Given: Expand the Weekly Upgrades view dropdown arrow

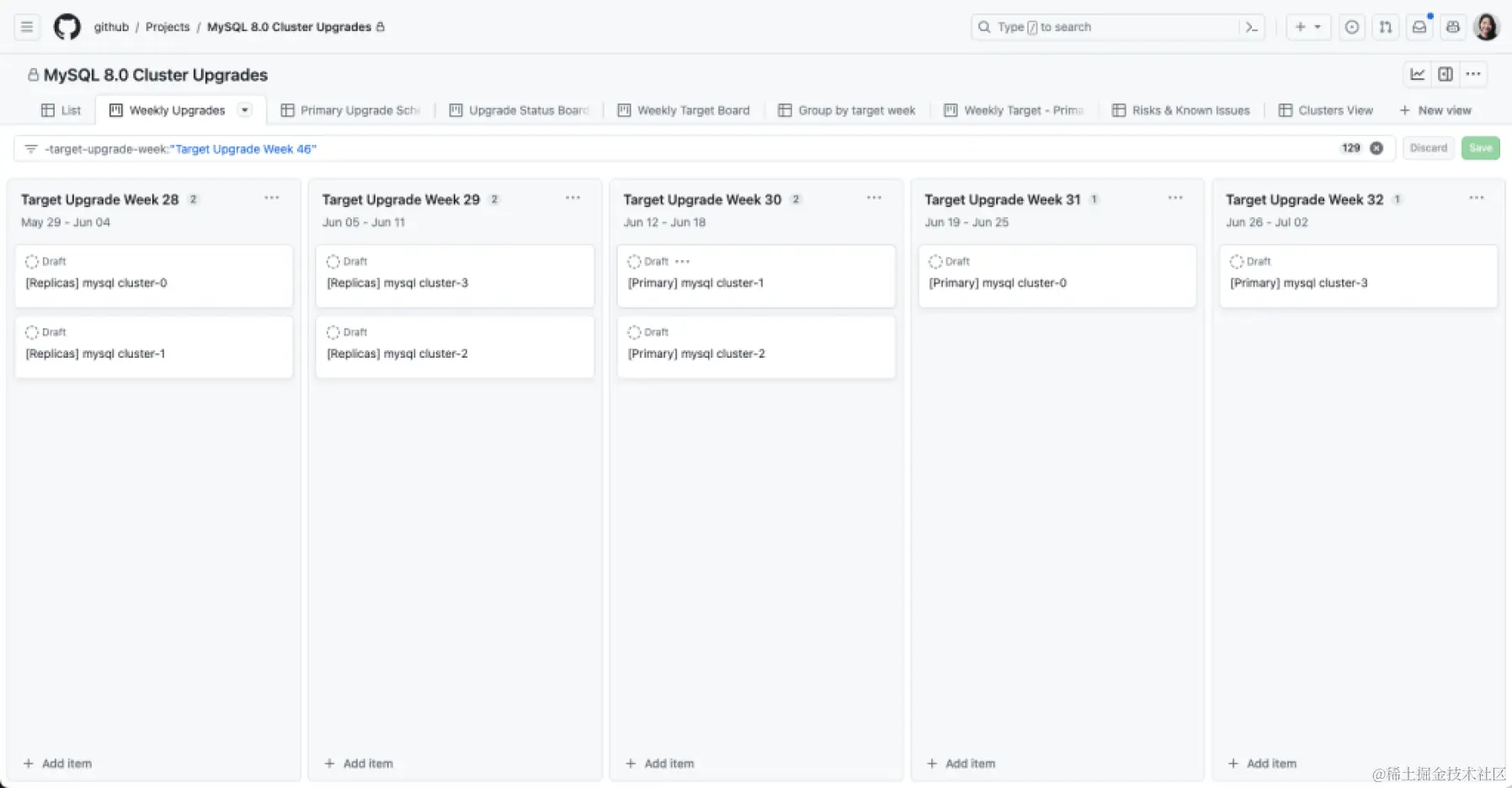Looking at the screenshot, I should pyautogui.click(x=245, y=110).
